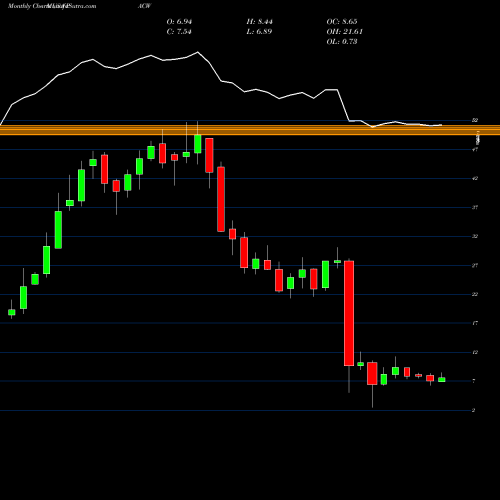
Task: Select the low value L: 6.89
Action: pos(259,32)
